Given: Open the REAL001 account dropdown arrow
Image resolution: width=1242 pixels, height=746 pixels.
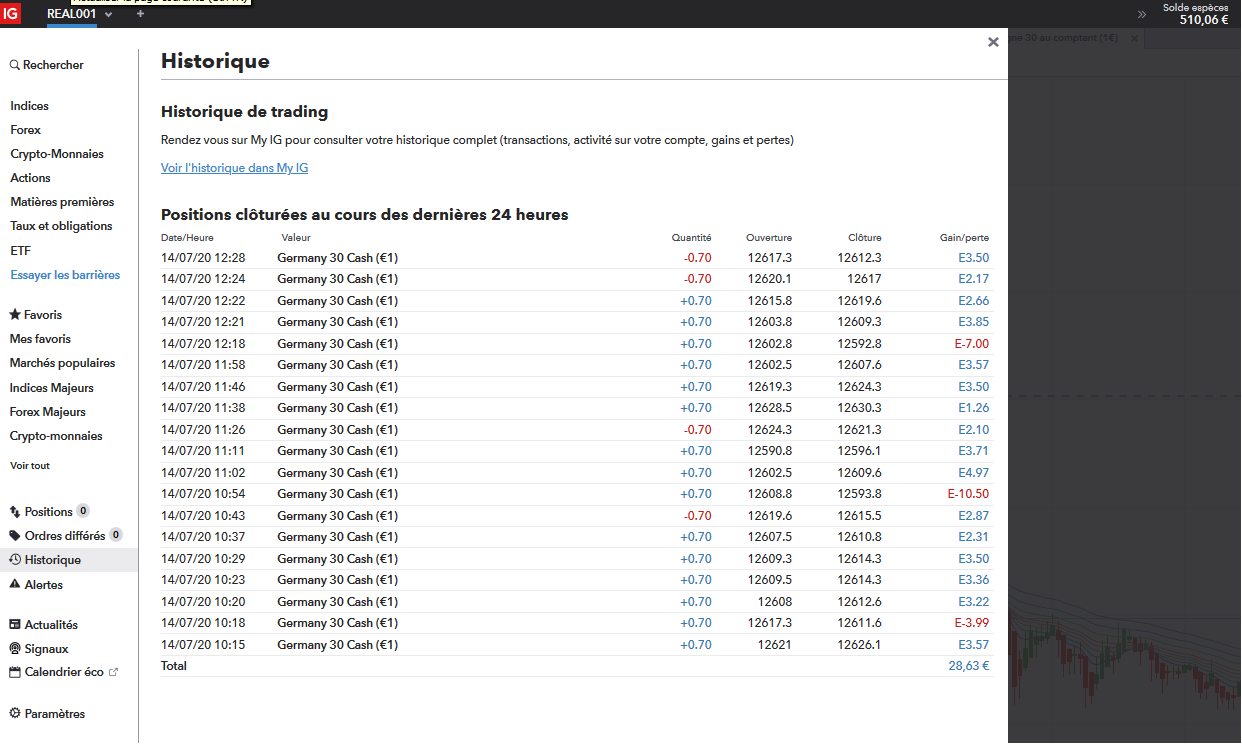Looking at the screenshot, I should (108, 15).
